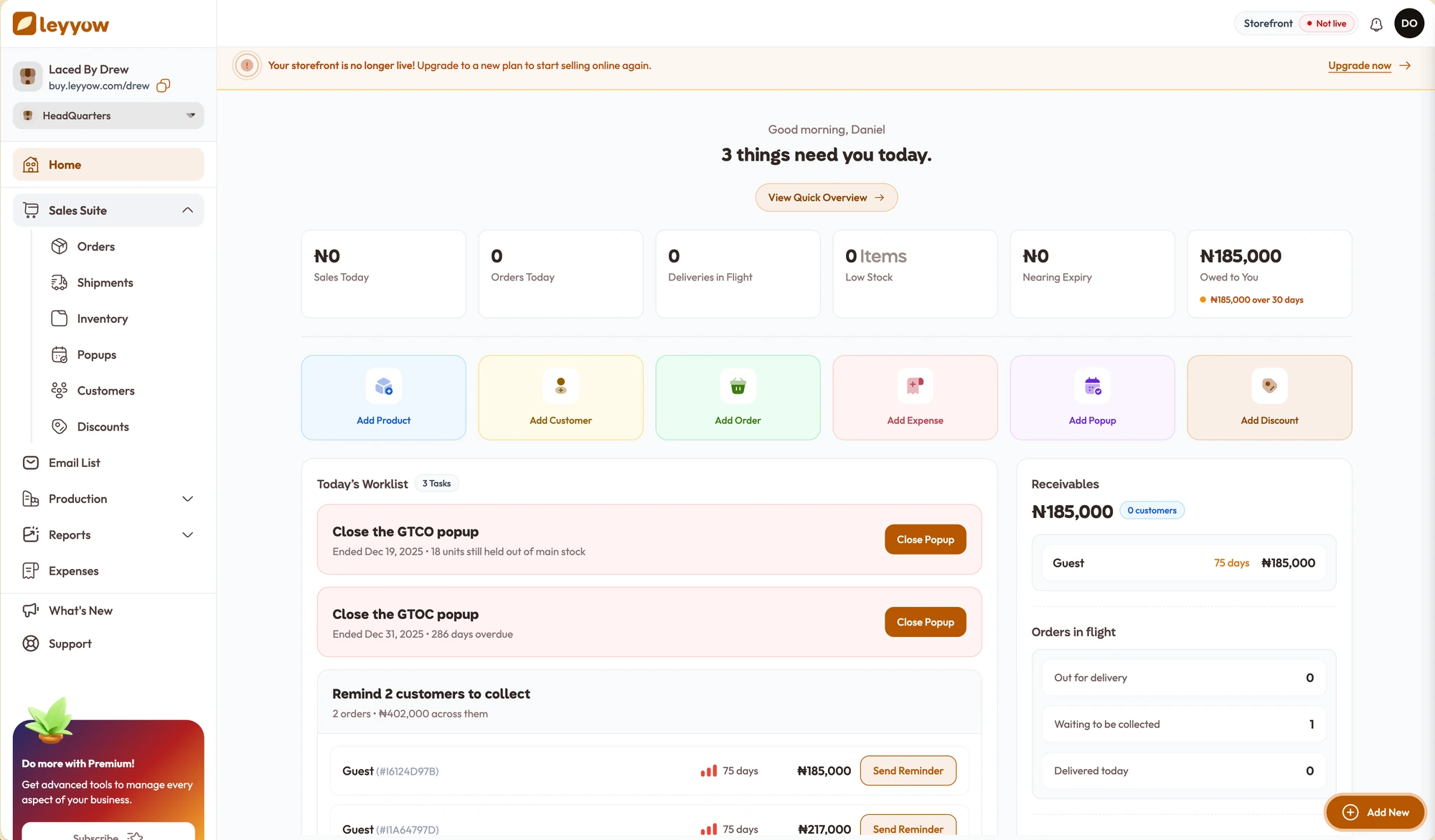
Task: Click the Waiting to be collected row
Action: click(1184, 725)
